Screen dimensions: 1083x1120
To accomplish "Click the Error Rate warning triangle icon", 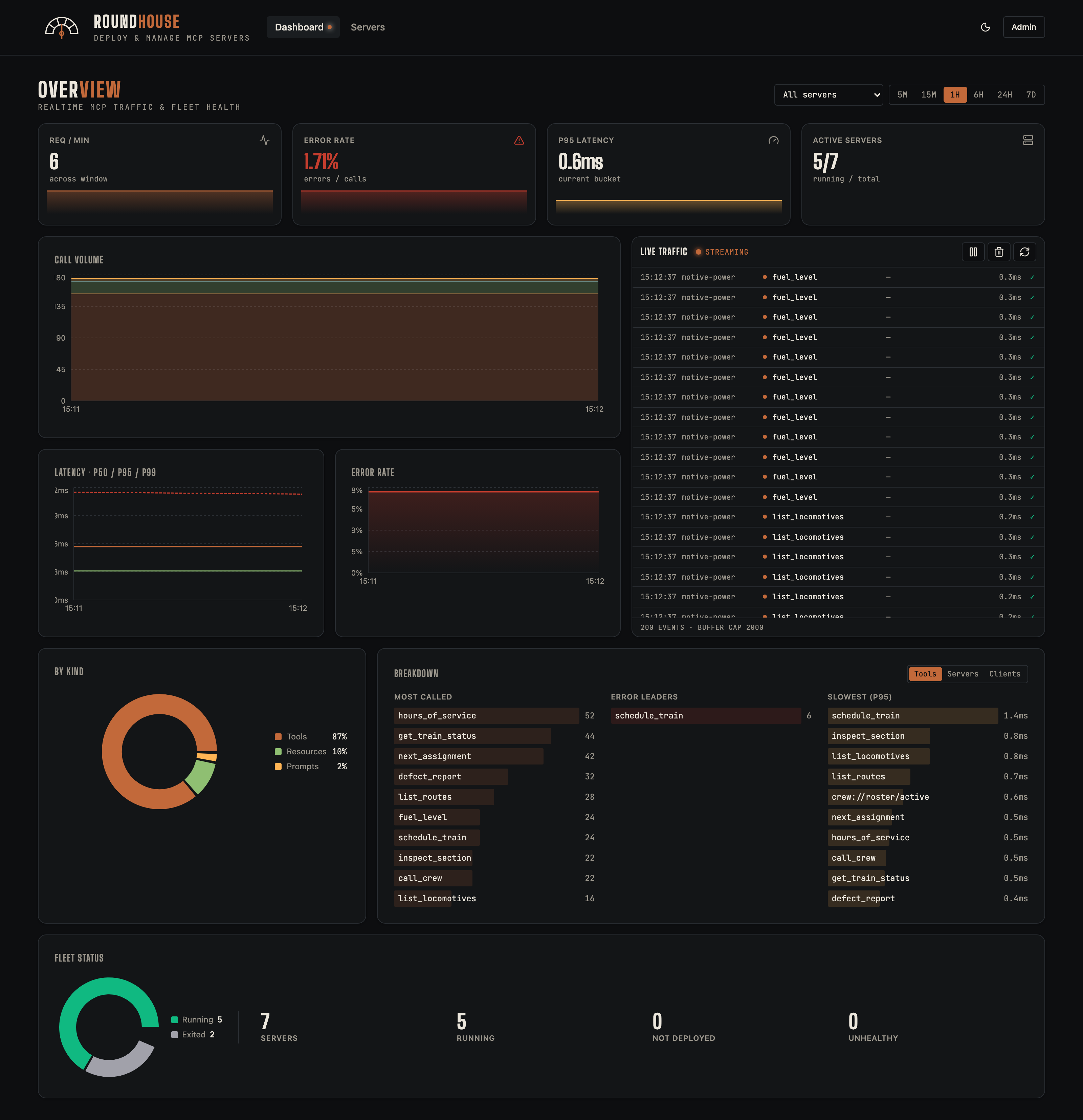I will point(519,140).
